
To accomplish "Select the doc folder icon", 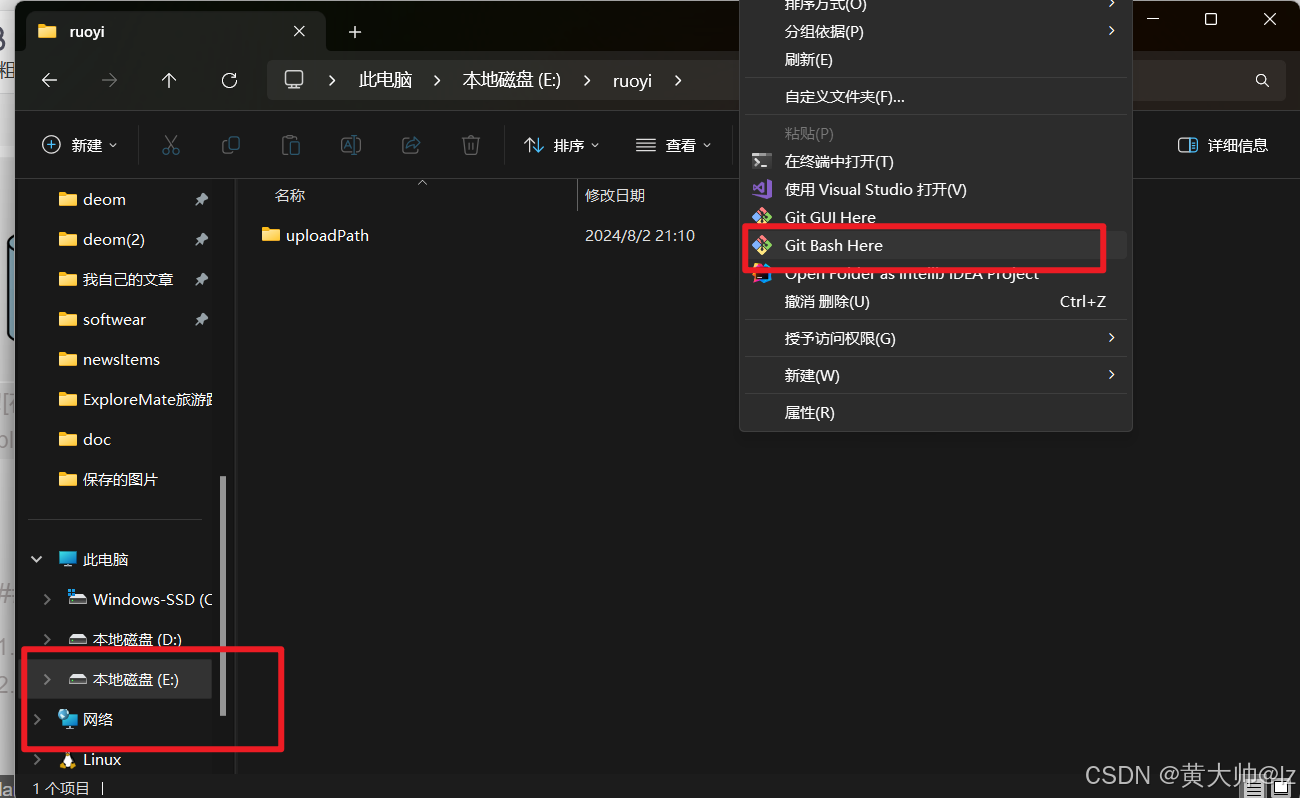I will [x=68, y=439].
